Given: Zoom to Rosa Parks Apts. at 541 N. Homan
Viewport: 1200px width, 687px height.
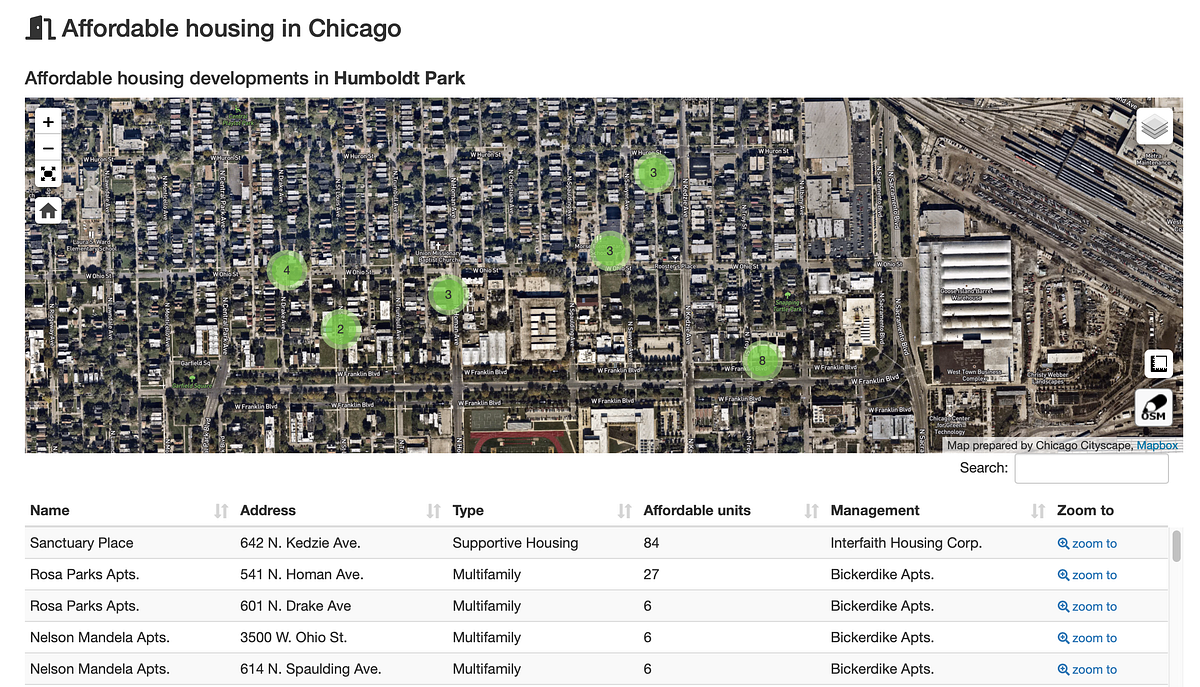Looking at the screenshot, I should point(1087,575).
